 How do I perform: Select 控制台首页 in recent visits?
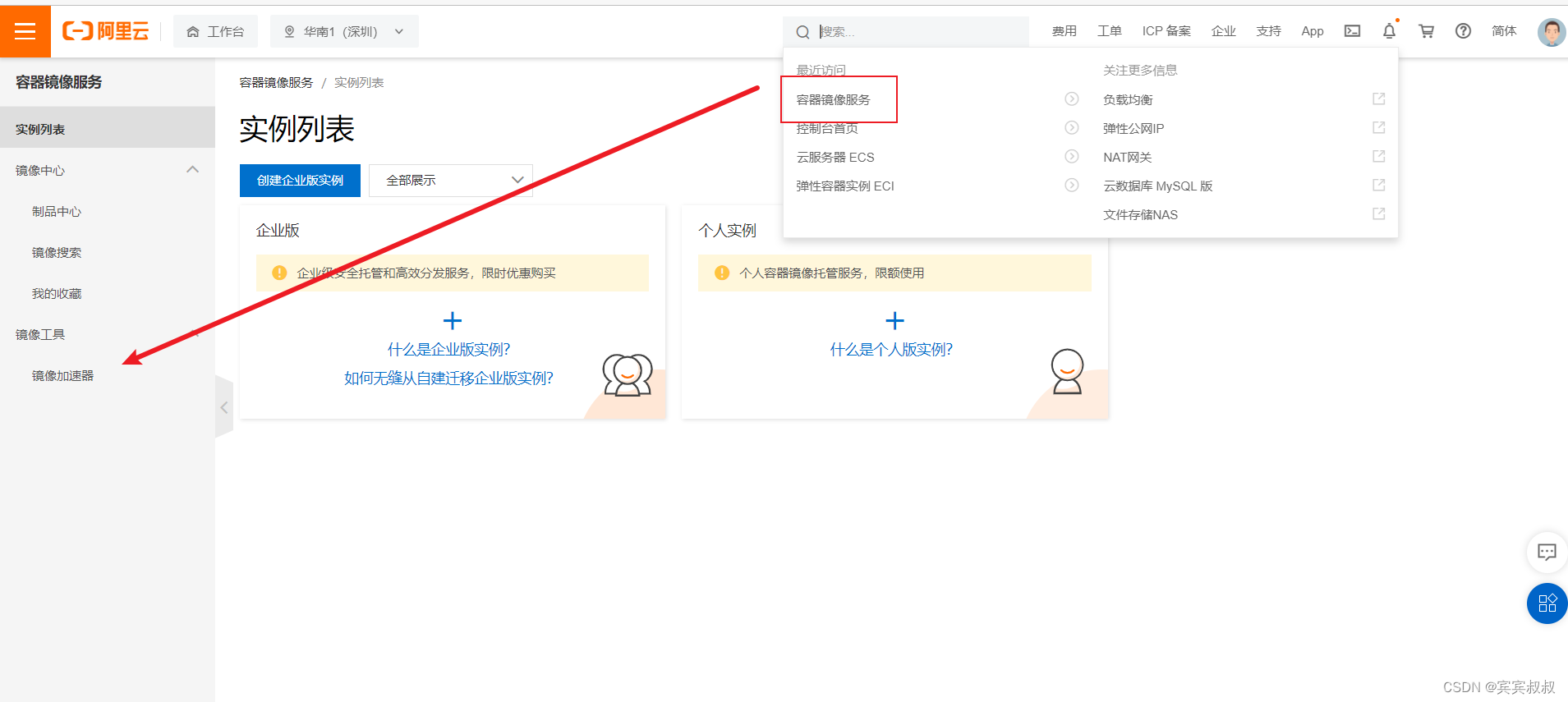click(x=827, y=128)
